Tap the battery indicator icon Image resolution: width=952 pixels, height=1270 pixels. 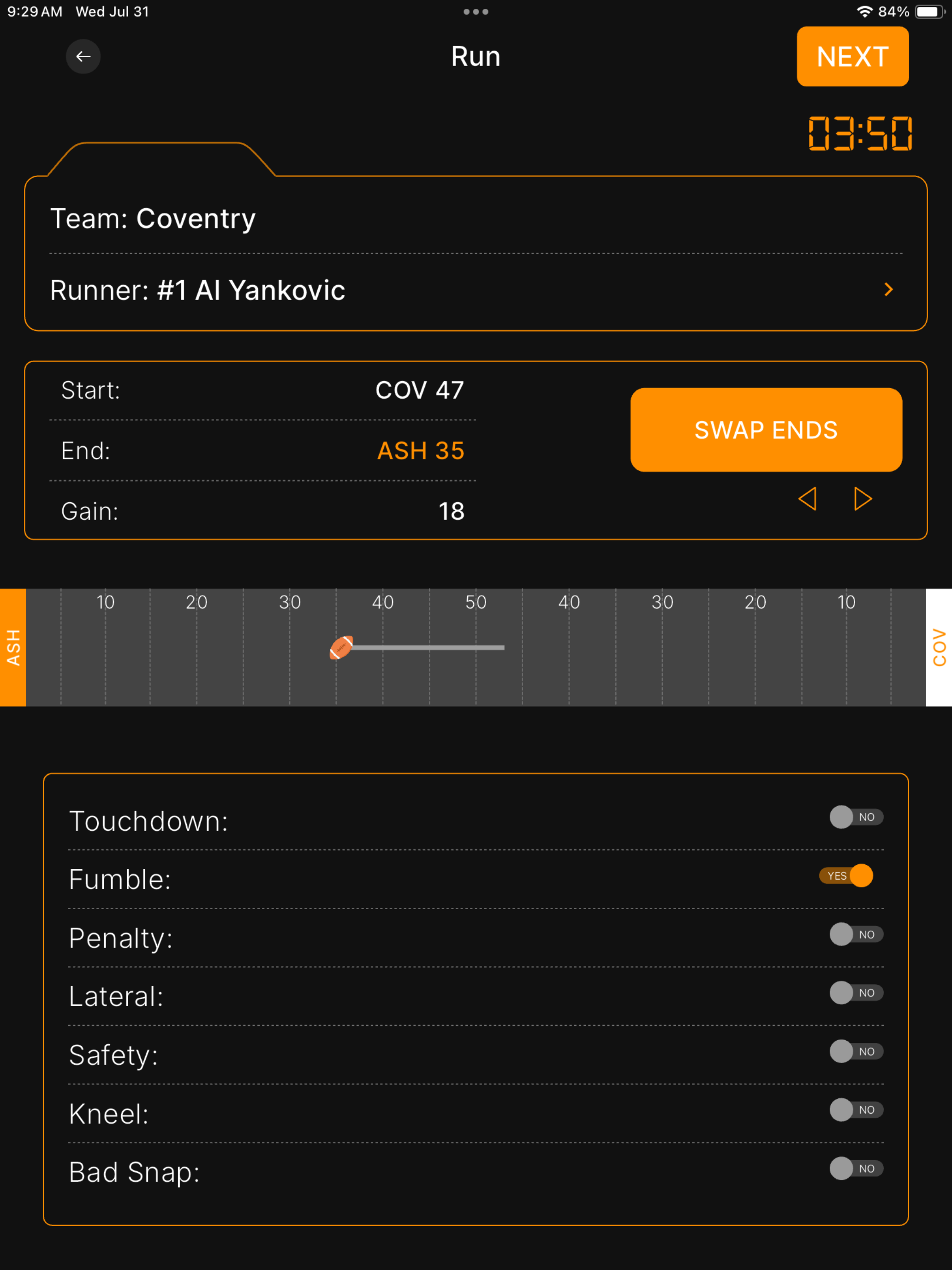click(929, 12)
